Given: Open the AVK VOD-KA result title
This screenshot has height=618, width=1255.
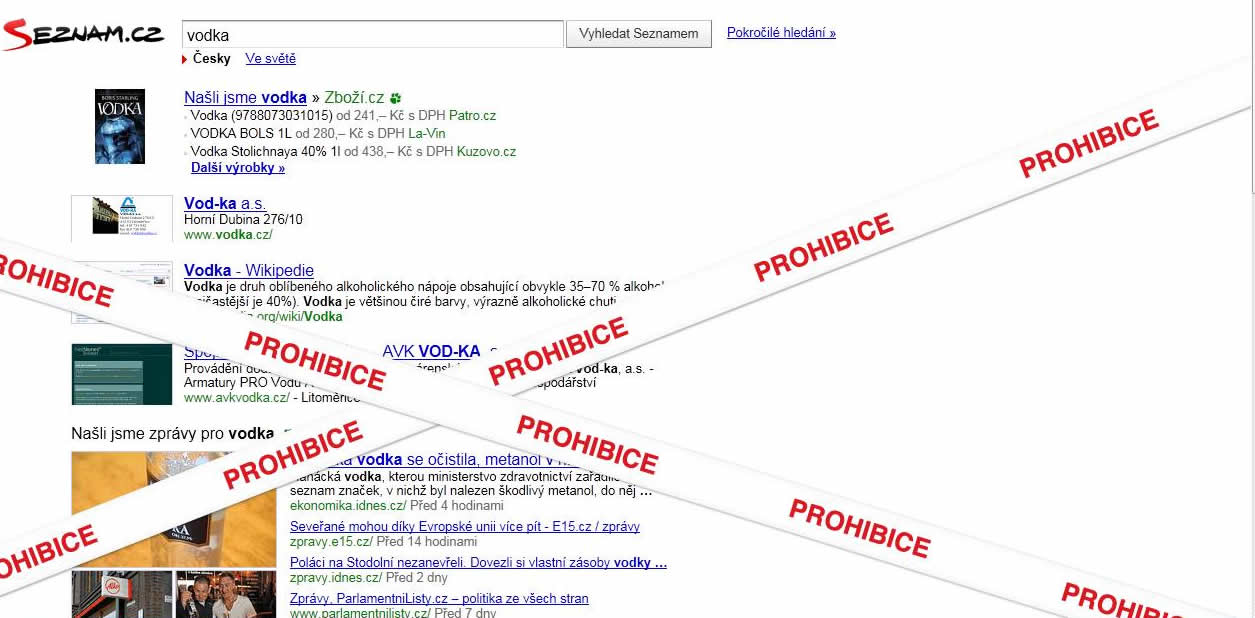Looking at the screenshot, I should click(431, 351).
